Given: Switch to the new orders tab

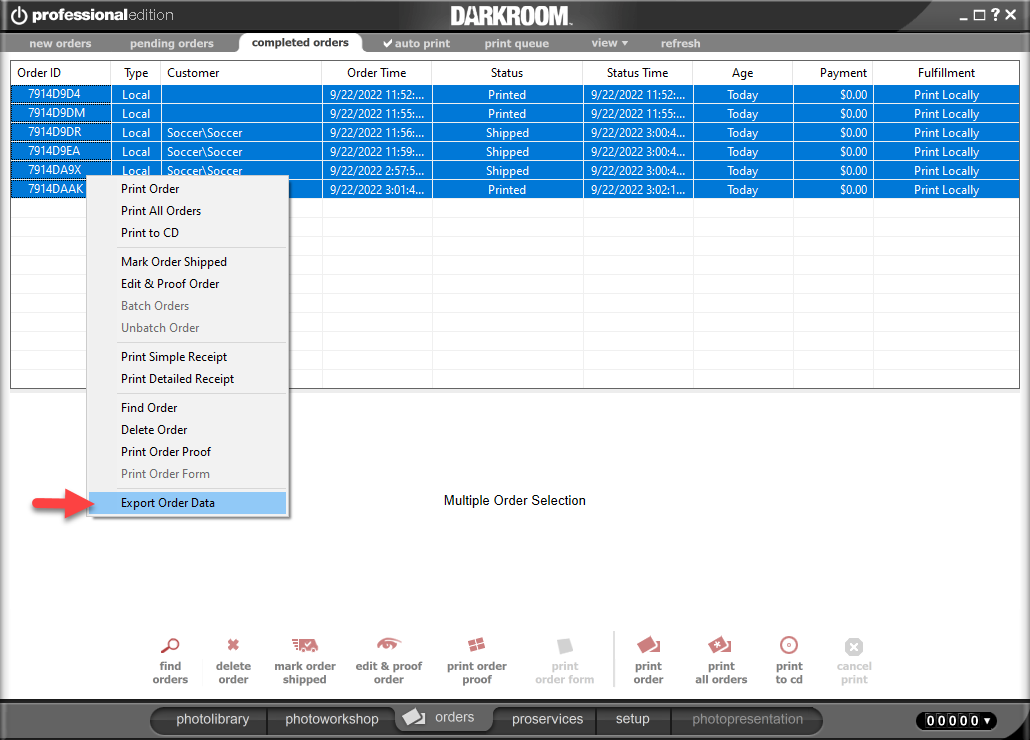Looking at the screenshot, I should pos(60,43).
